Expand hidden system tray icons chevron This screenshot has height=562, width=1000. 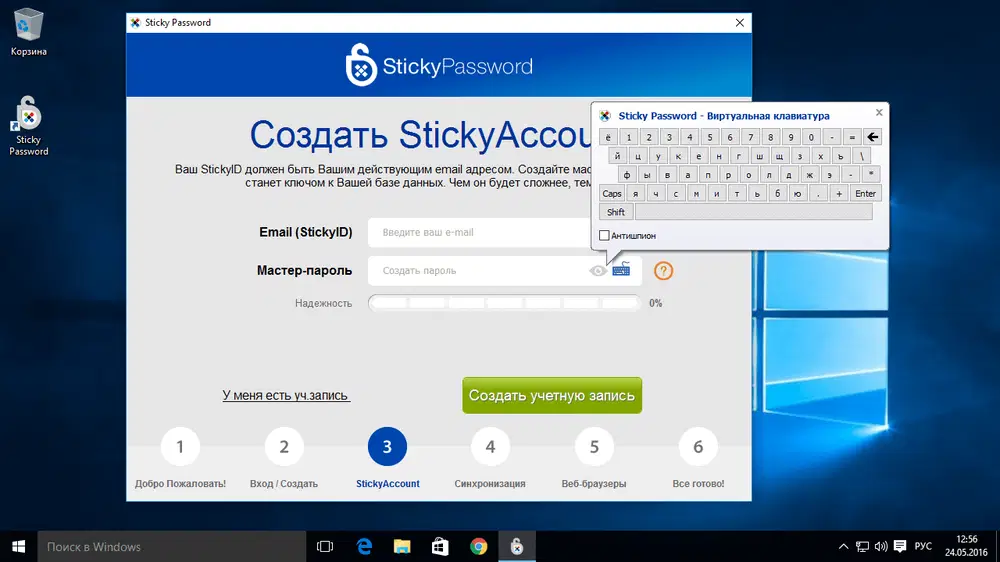843,547
